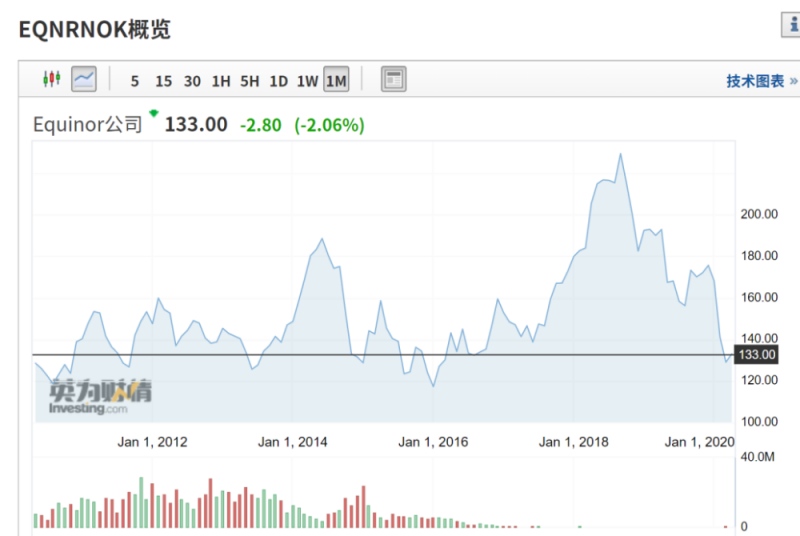The height and width of the screenshot is (536, 800).
Task: Select the area line chart icon
Action: (83, 80)
